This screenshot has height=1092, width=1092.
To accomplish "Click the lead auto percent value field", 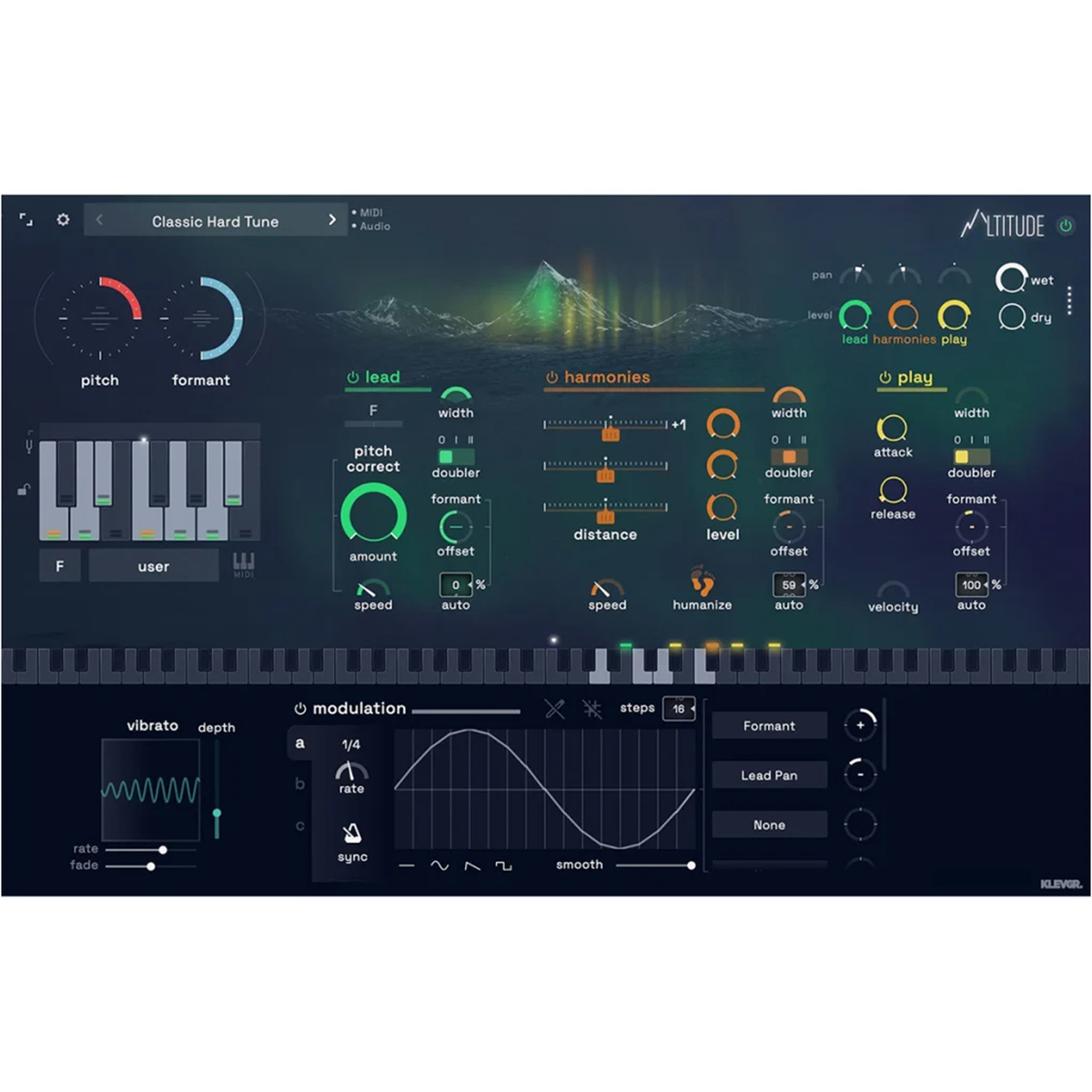I will 456,584.
